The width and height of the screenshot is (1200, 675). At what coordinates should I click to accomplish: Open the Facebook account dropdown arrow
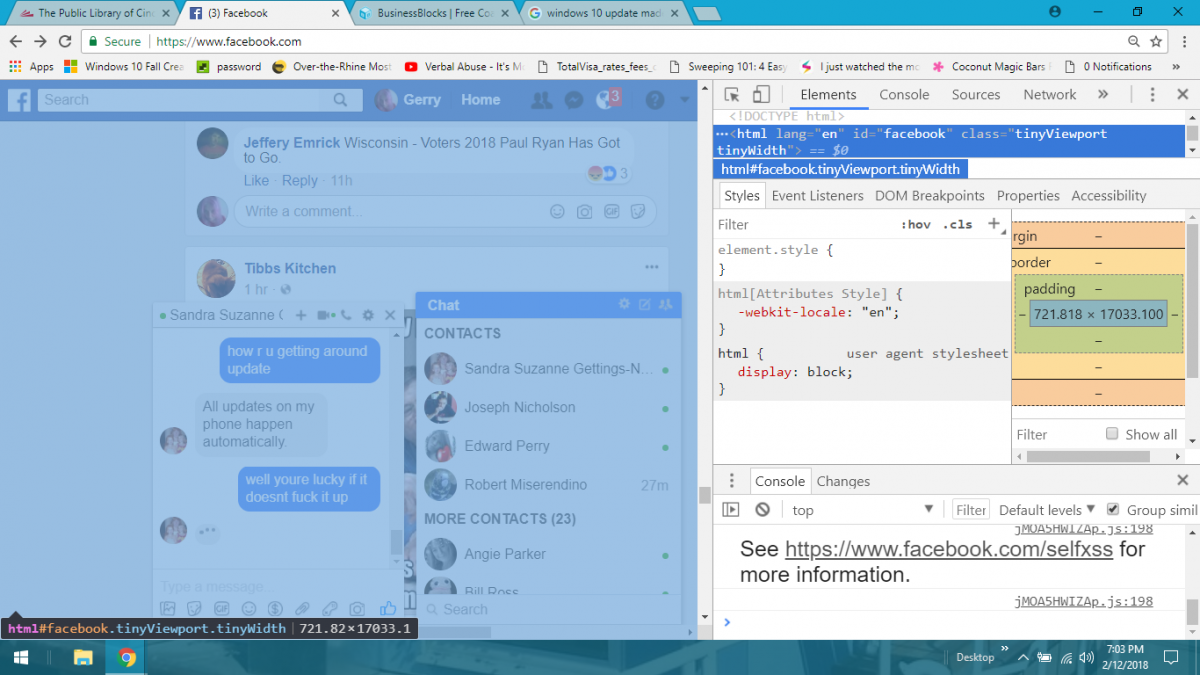click(x=685, y=100)
